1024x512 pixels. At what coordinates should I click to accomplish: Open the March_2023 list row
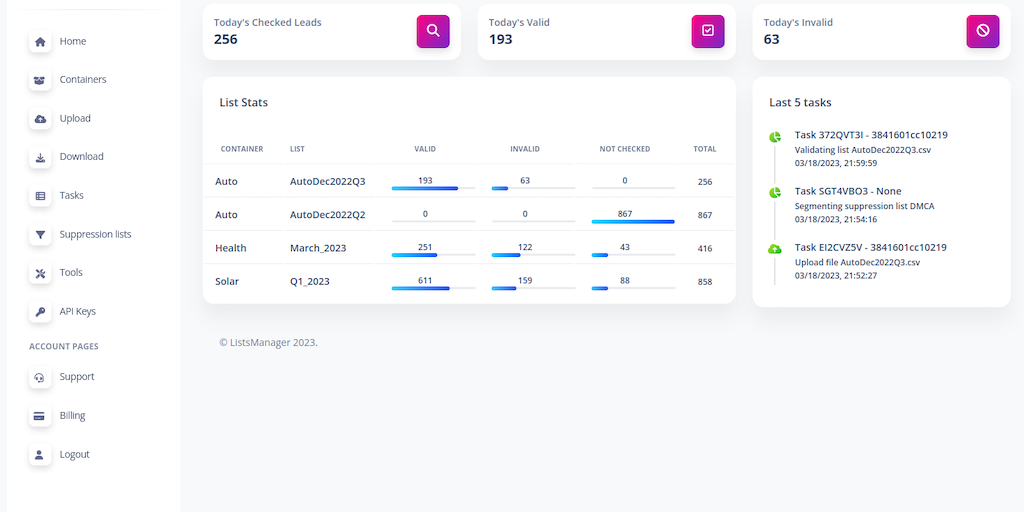316,248
